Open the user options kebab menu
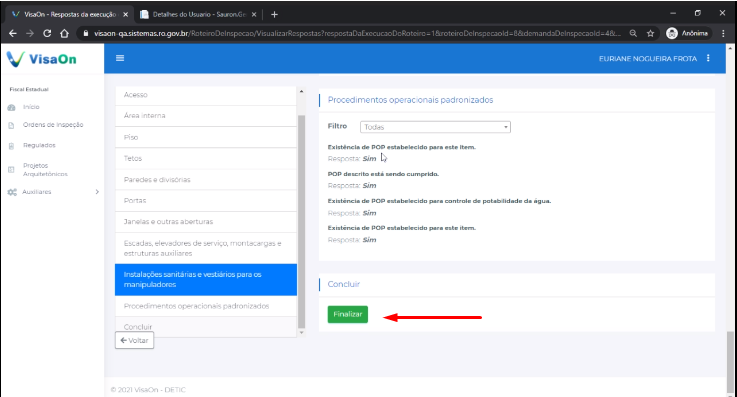The image size is (737, 397). point(708,58)
